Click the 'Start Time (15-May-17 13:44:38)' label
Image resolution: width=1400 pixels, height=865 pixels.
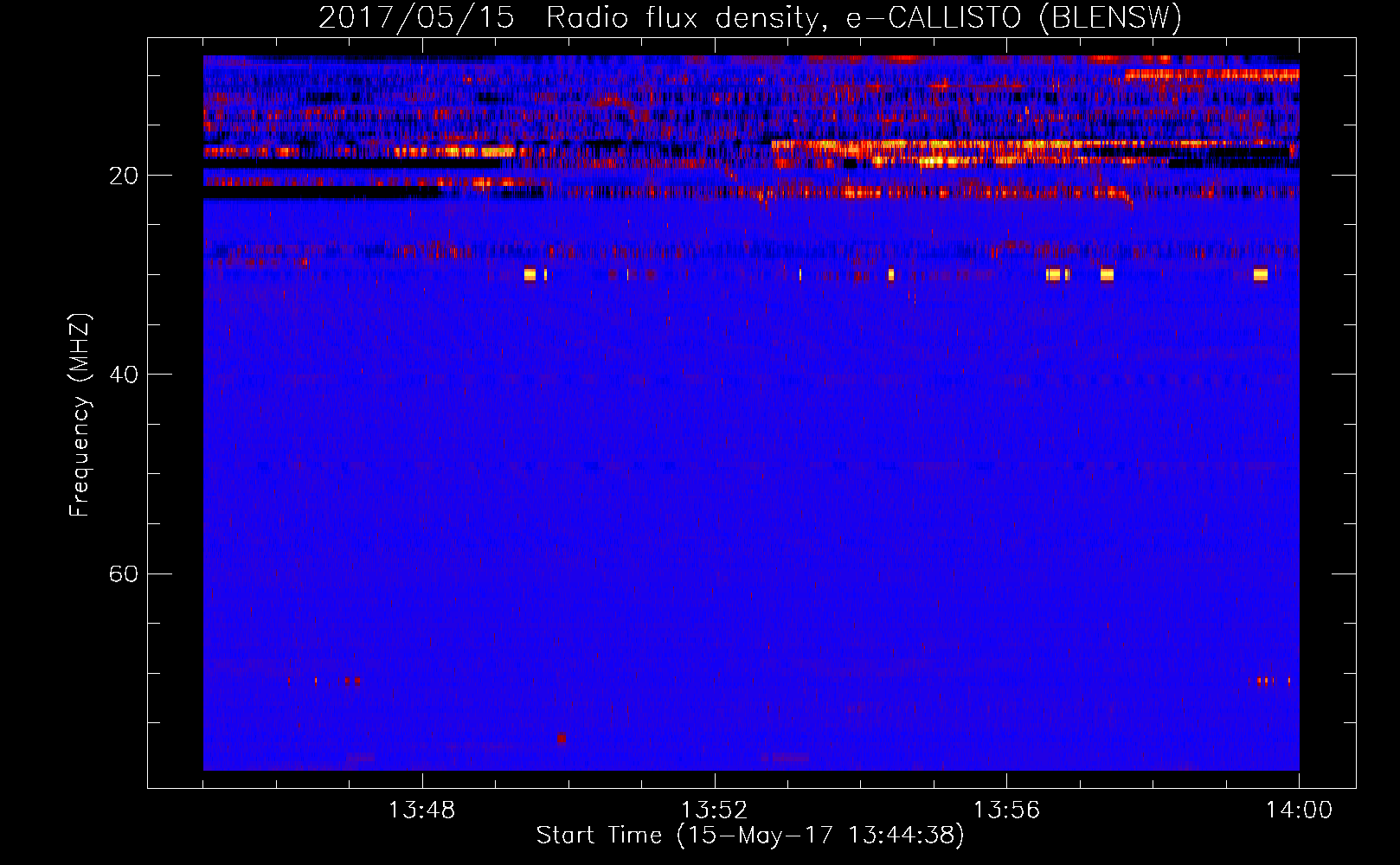point(750,836)
